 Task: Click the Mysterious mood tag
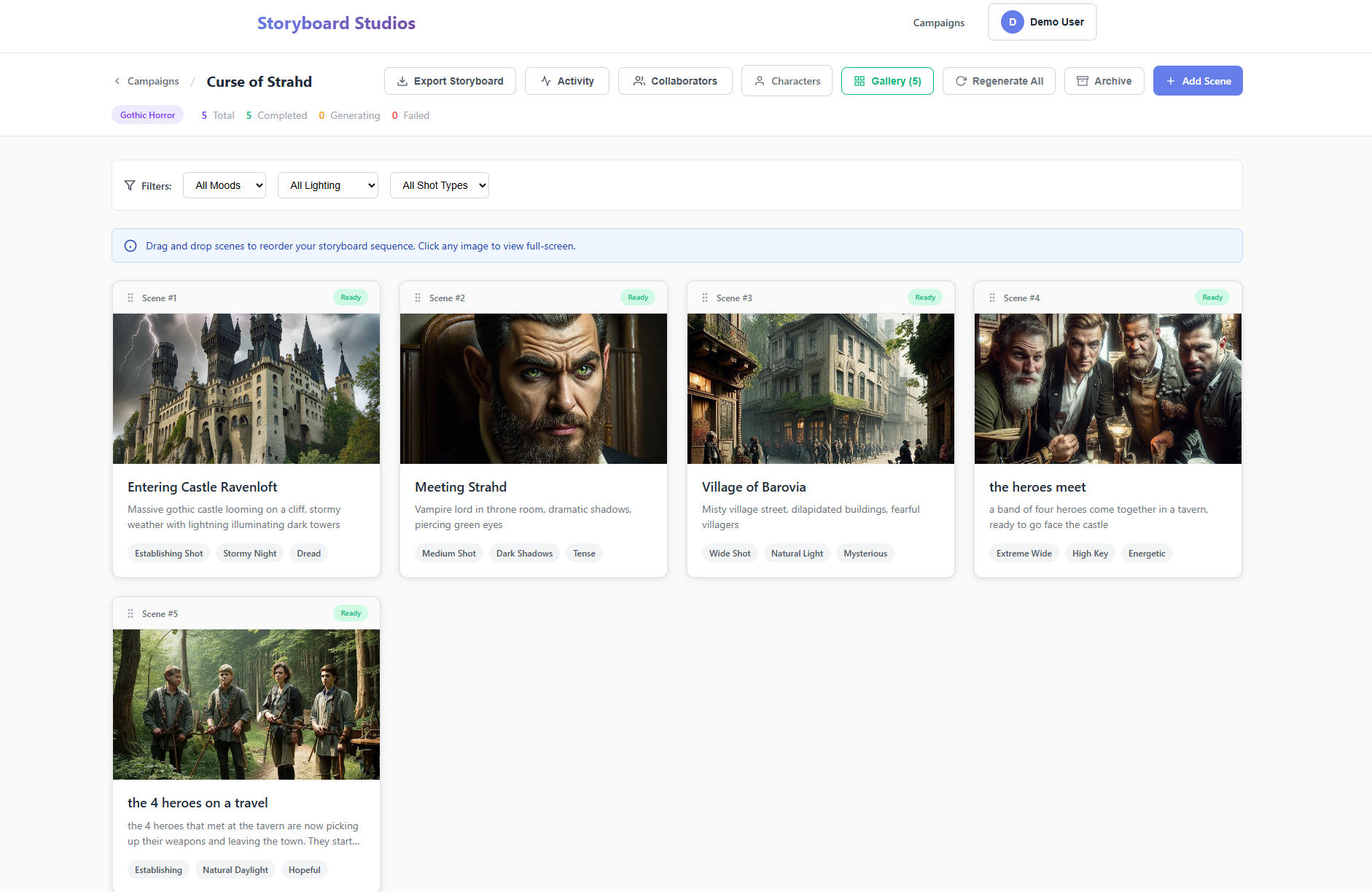point(865,554)
